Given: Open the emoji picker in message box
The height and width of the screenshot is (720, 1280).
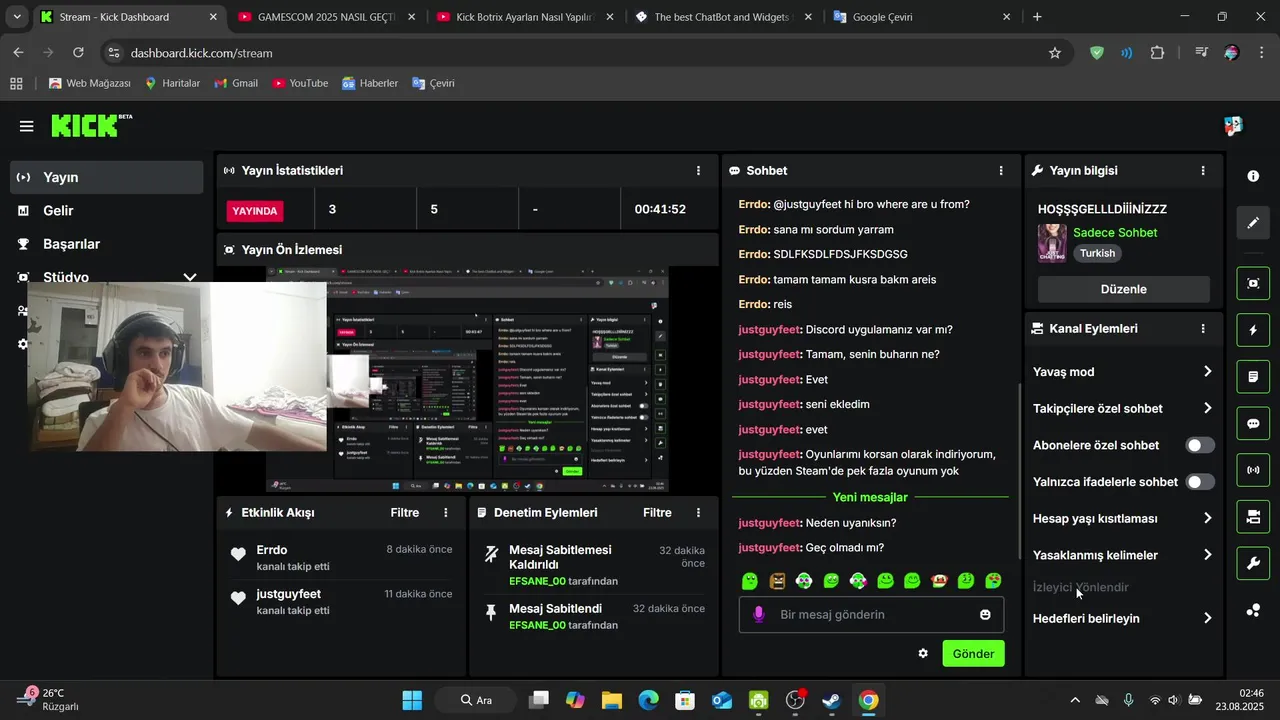Looking at the screenshot, I should tap(985, 615).
